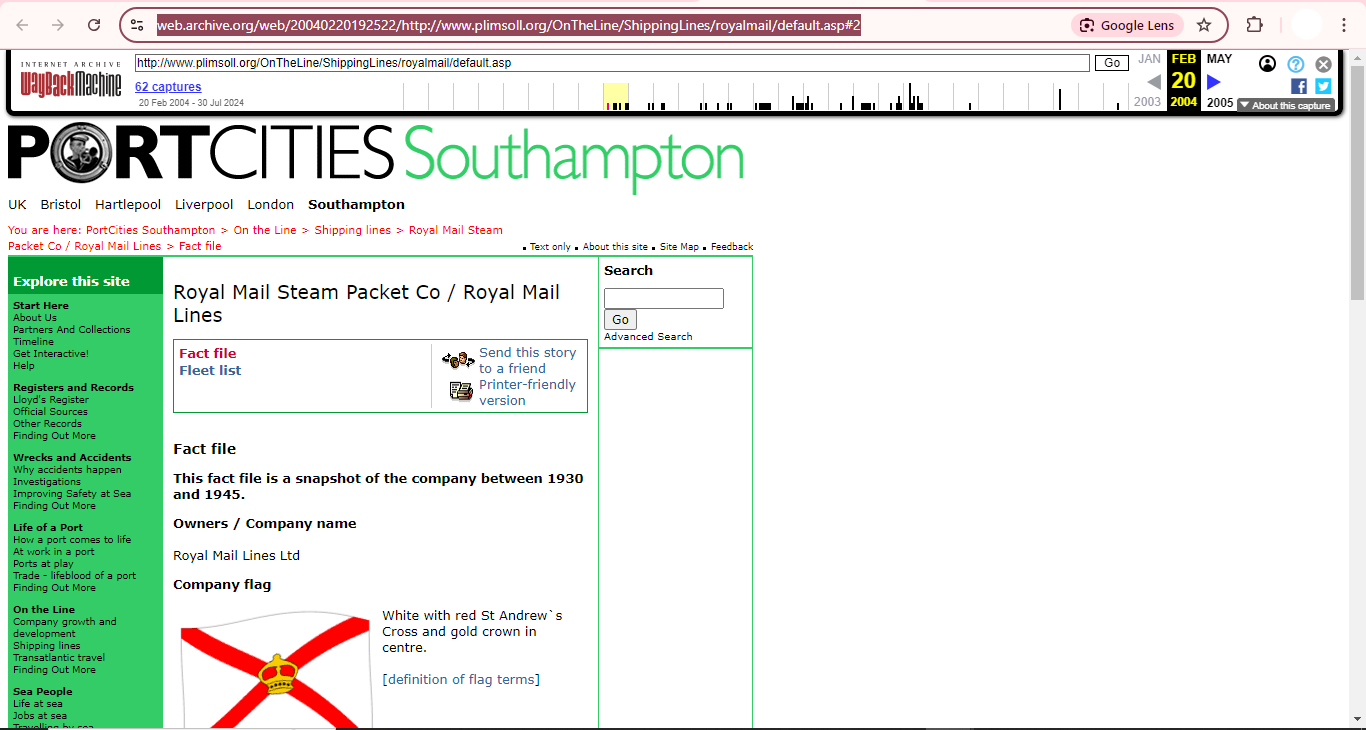Open Partners And Collections sidebar link

pos(72,330)
